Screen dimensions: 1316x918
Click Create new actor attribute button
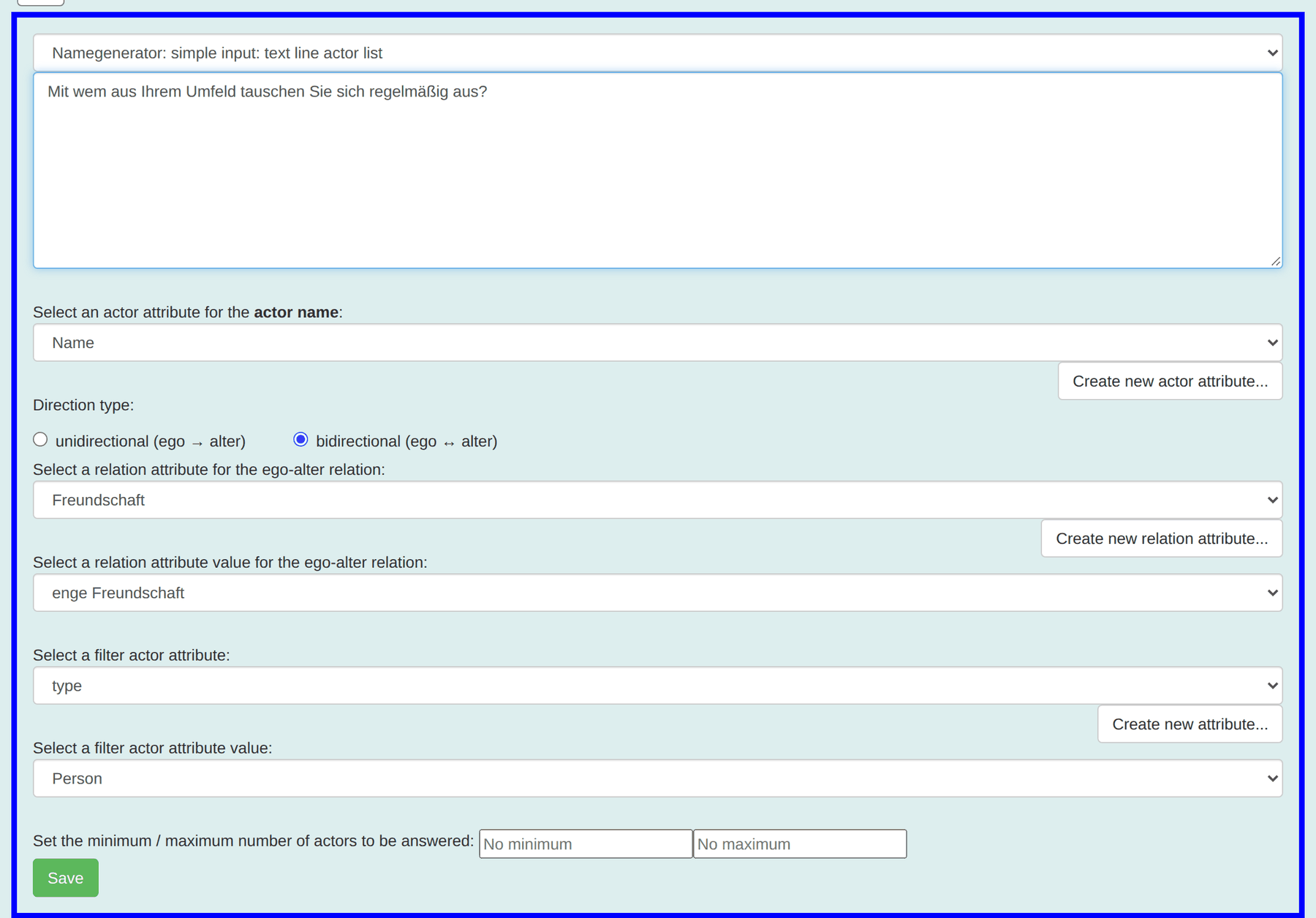[x=1170, y=381]
